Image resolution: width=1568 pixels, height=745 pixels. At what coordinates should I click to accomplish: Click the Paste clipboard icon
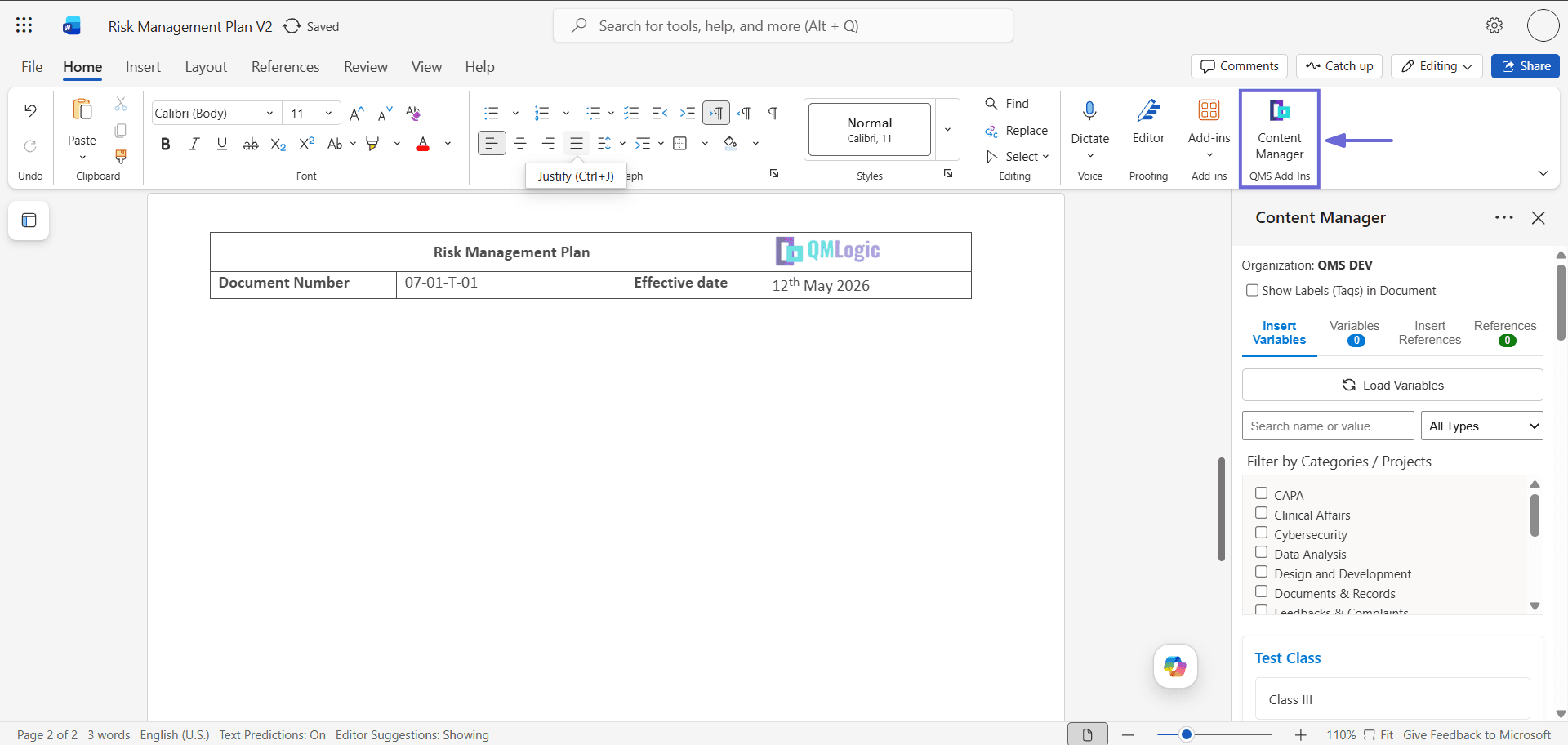tap(82, 109)
